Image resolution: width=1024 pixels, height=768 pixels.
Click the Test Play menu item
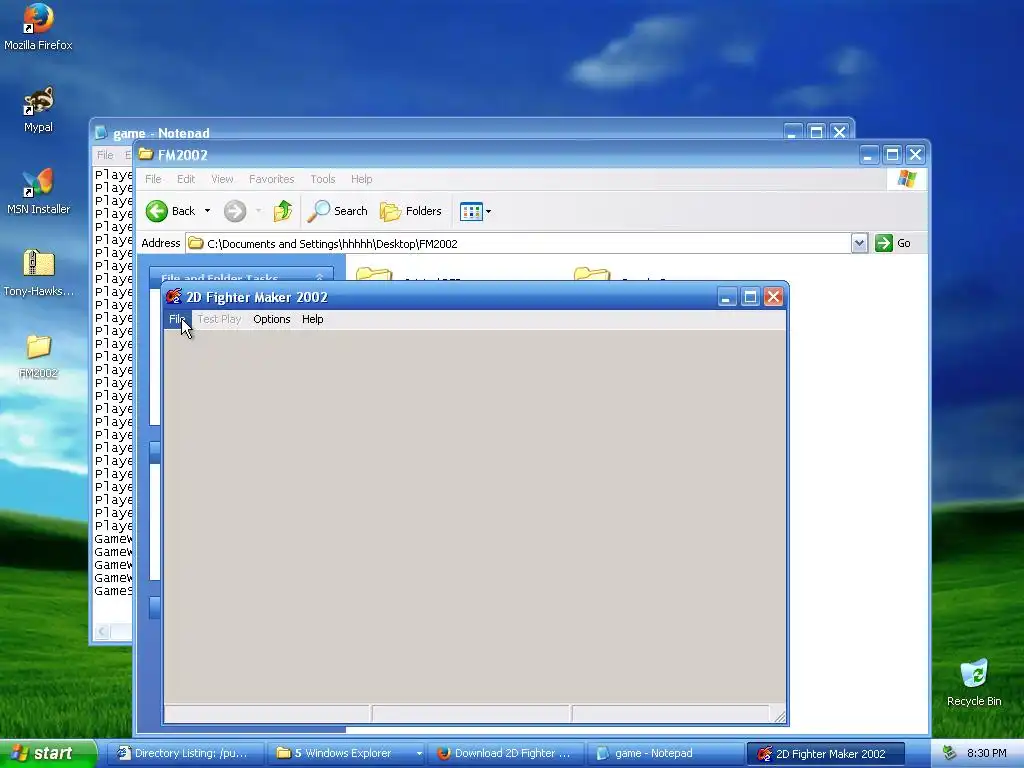click(x=219, y=319)
